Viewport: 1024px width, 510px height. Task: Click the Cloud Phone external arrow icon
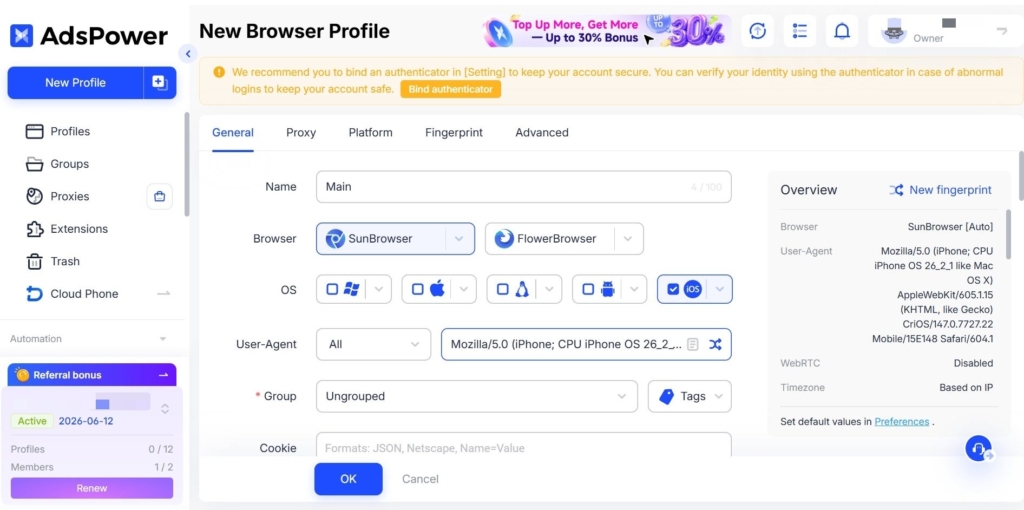(164, 294)
